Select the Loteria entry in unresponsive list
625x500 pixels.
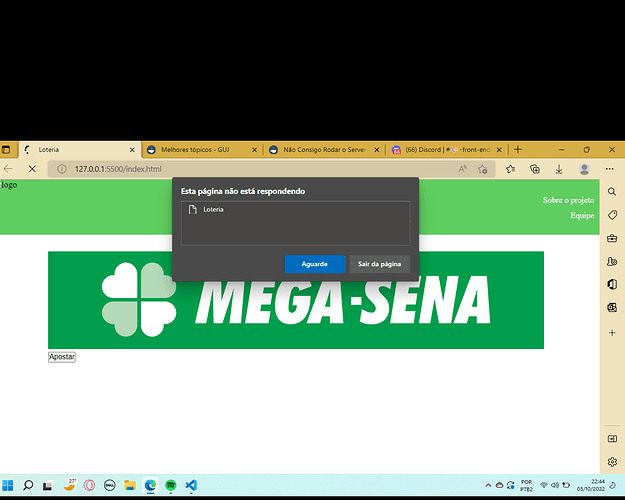(295, 210)
